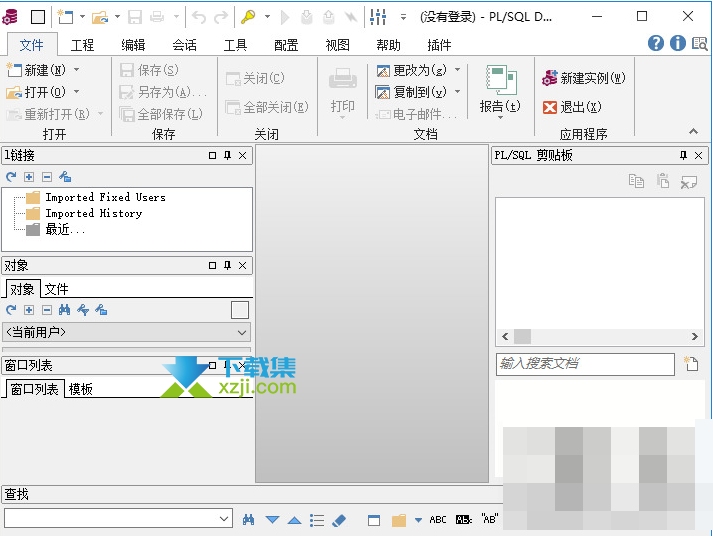The width and height of the screenshot is (713, 536).
Task: Open the 打开(O) dropdown arrow
Action: coord(76,91)
